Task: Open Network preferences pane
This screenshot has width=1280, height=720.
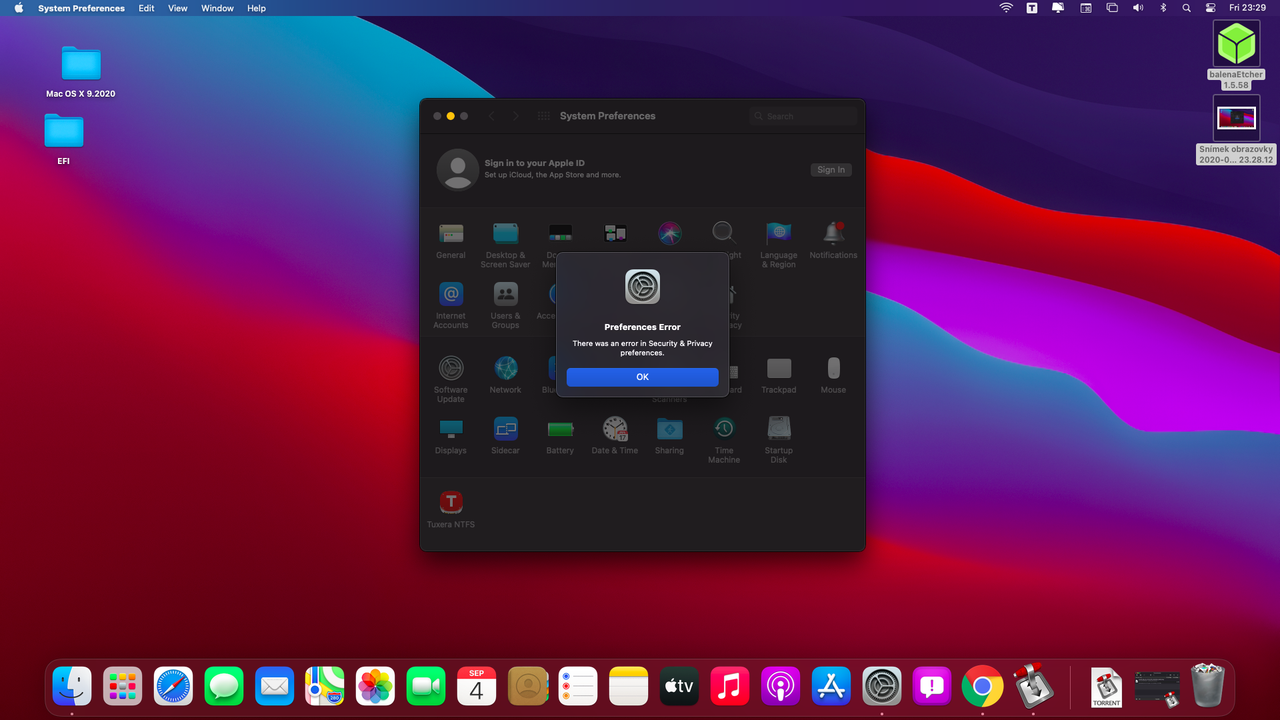Action: point(505,375)
